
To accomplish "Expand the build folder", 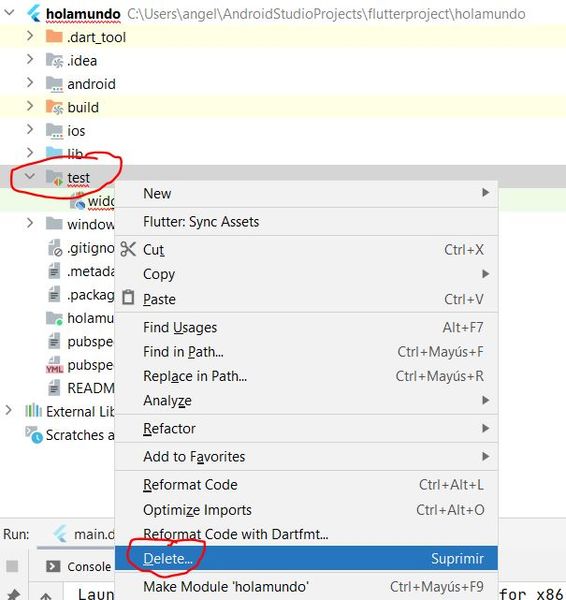I will (30, 106).
